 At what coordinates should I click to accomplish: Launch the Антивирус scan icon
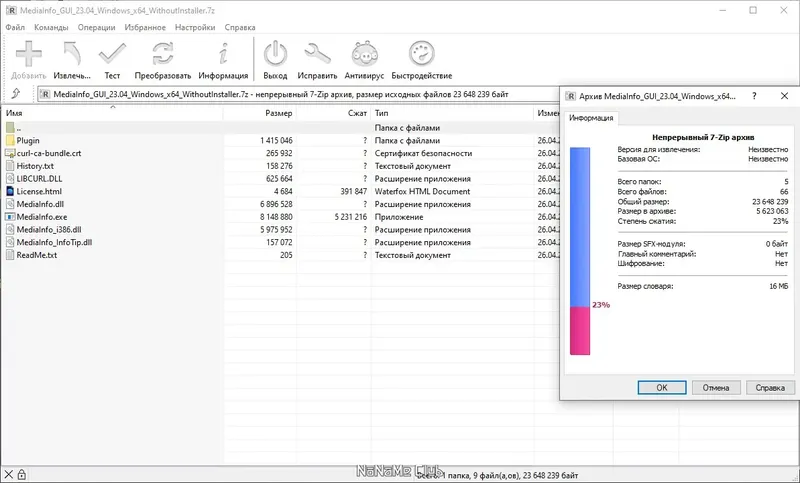364,54
